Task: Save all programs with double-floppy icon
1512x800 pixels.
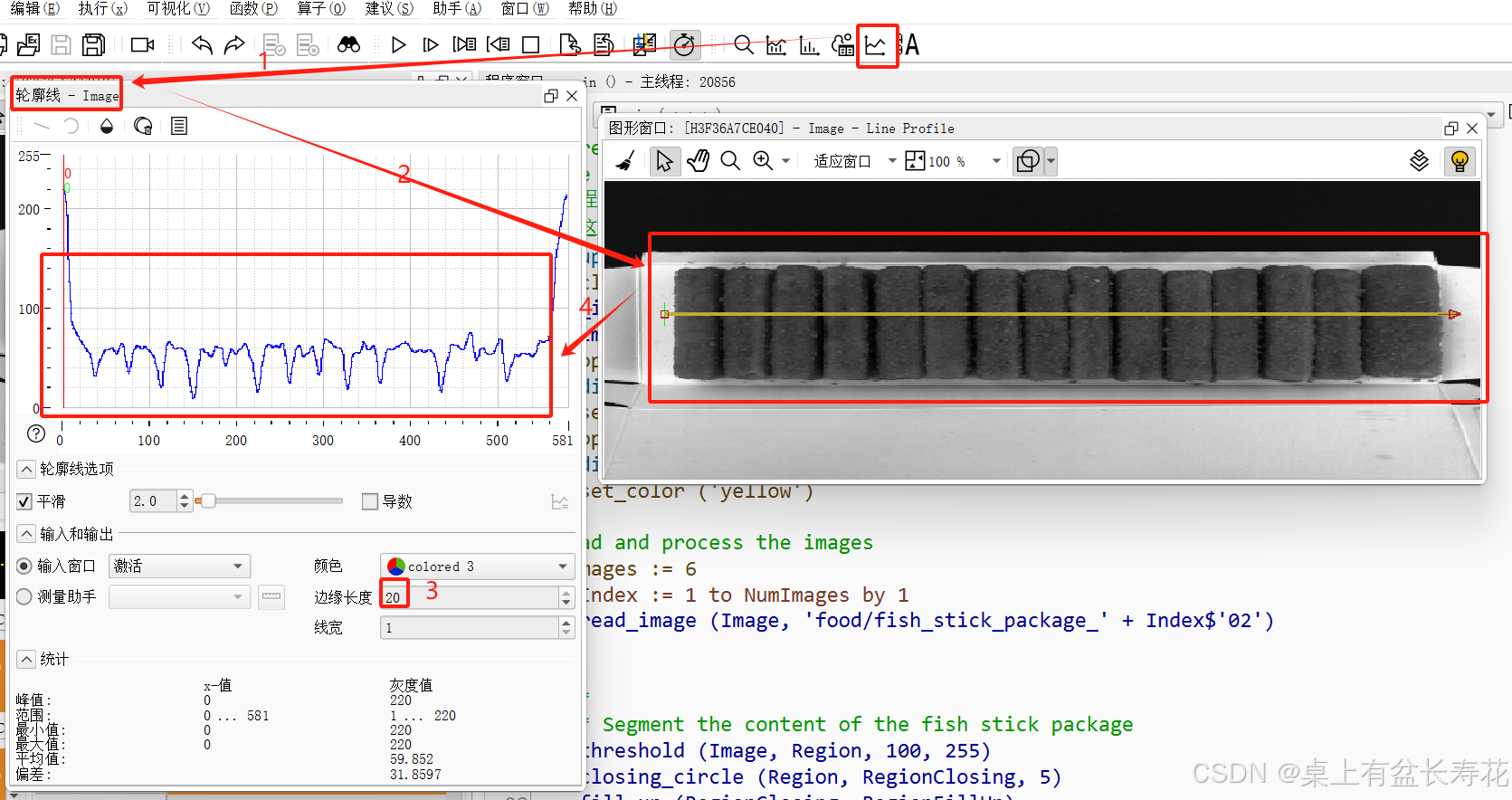Action: pos(93,44)
